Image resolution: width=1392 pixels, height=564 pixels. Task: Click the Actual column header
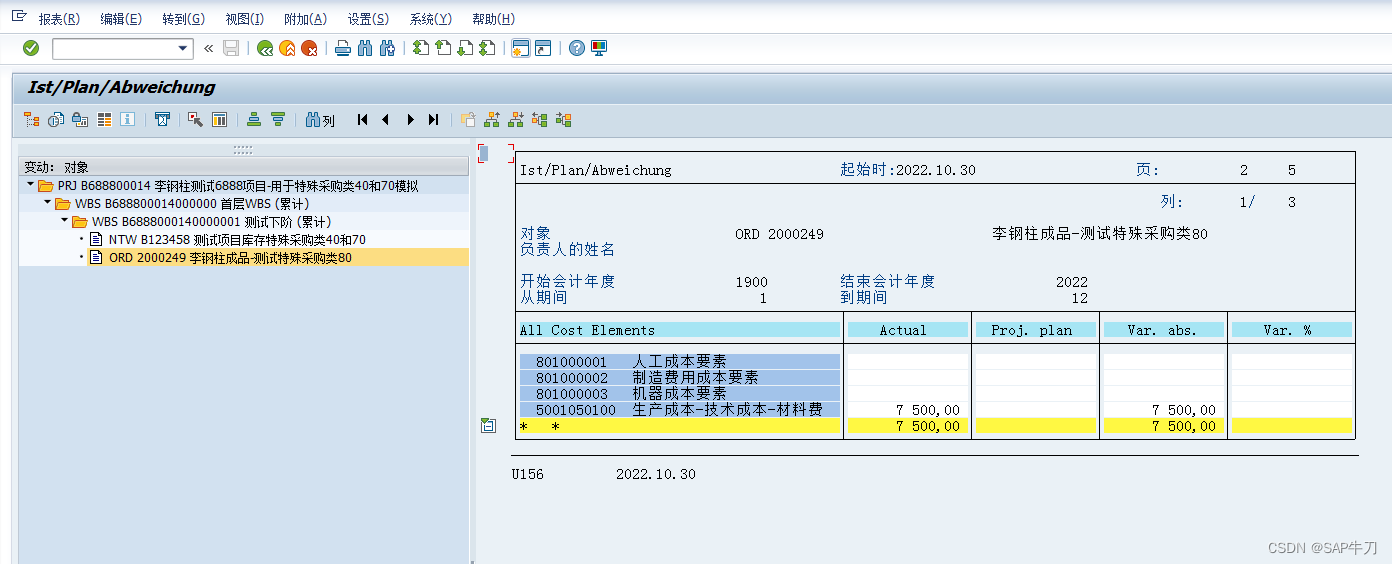point(907,330)
